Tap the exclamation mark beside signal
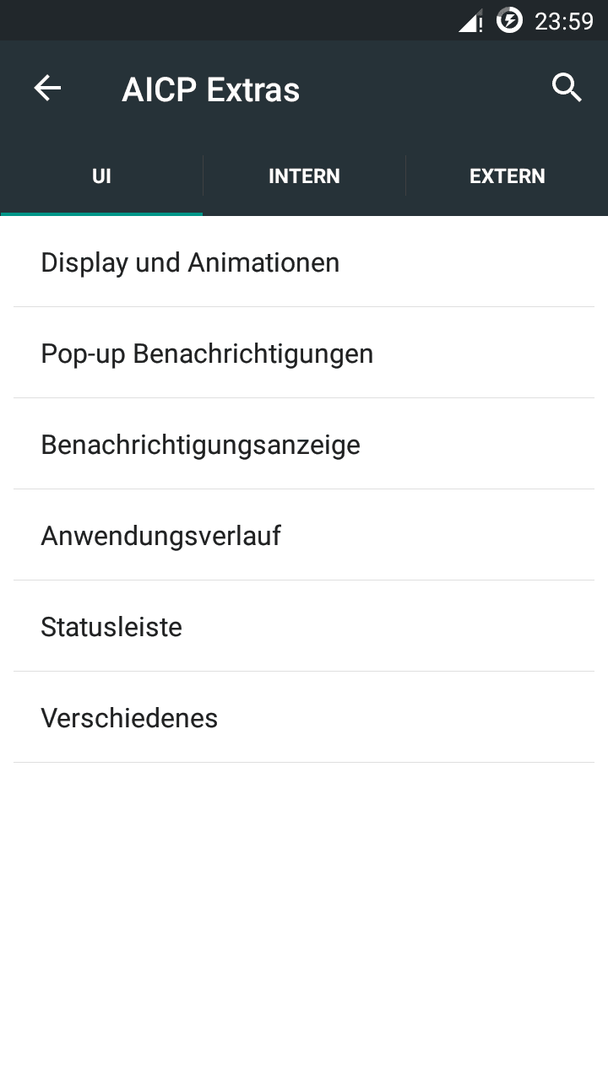Screen dimensions: 608x1080 [480, 24]
